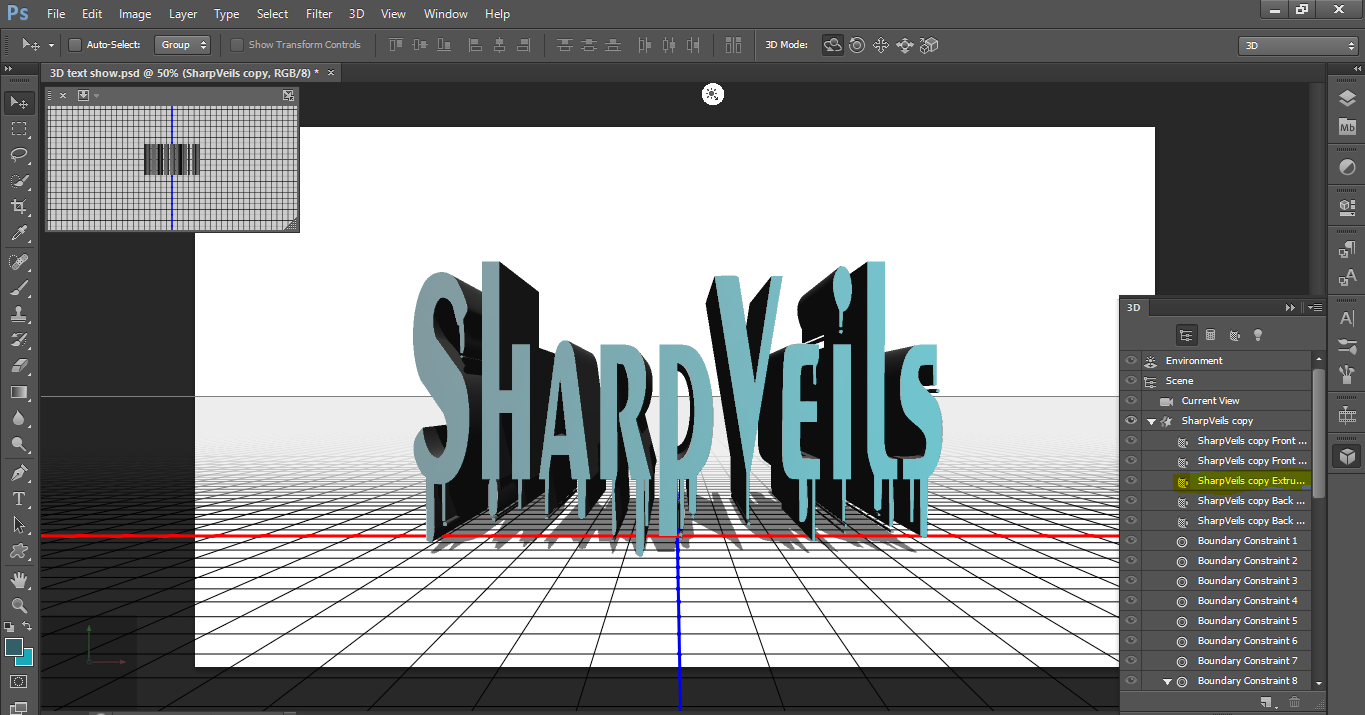Open the 3D menu

356,14
